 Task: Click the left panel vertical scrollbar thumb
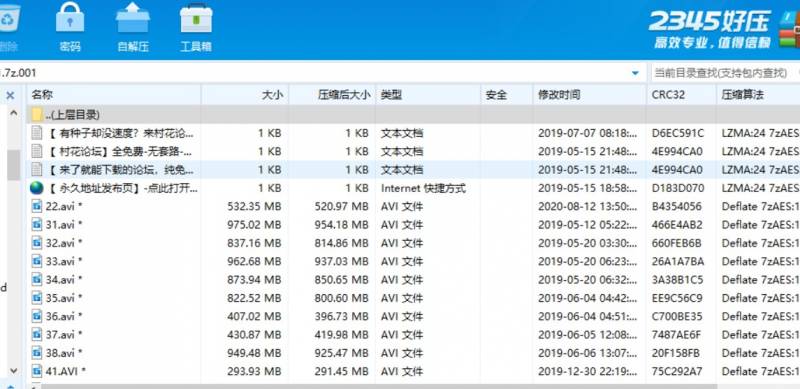click(14, 164)
